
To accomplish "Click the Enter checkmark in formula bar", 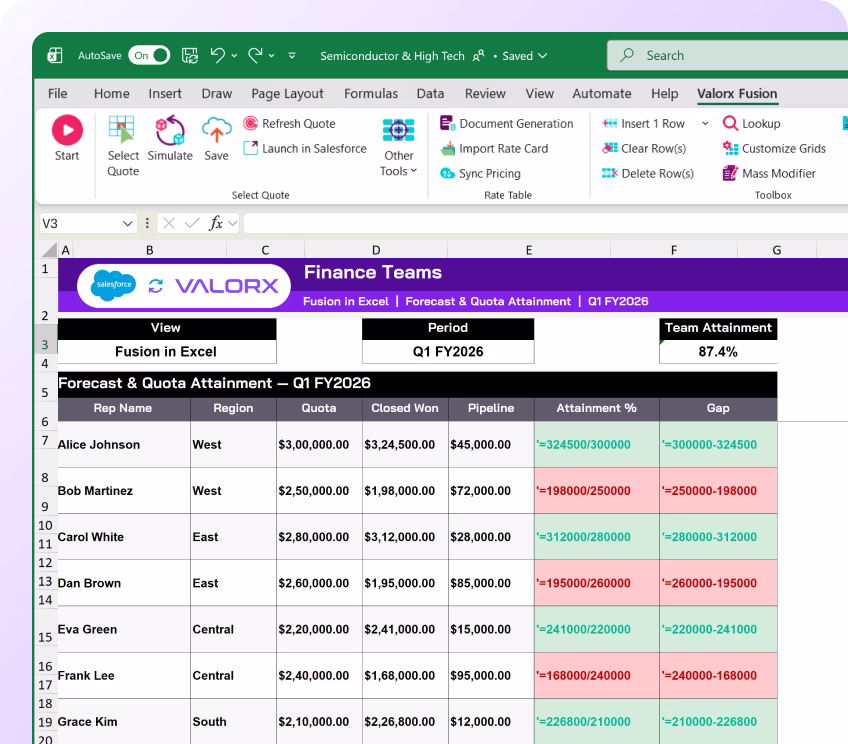I will [192, 223].
